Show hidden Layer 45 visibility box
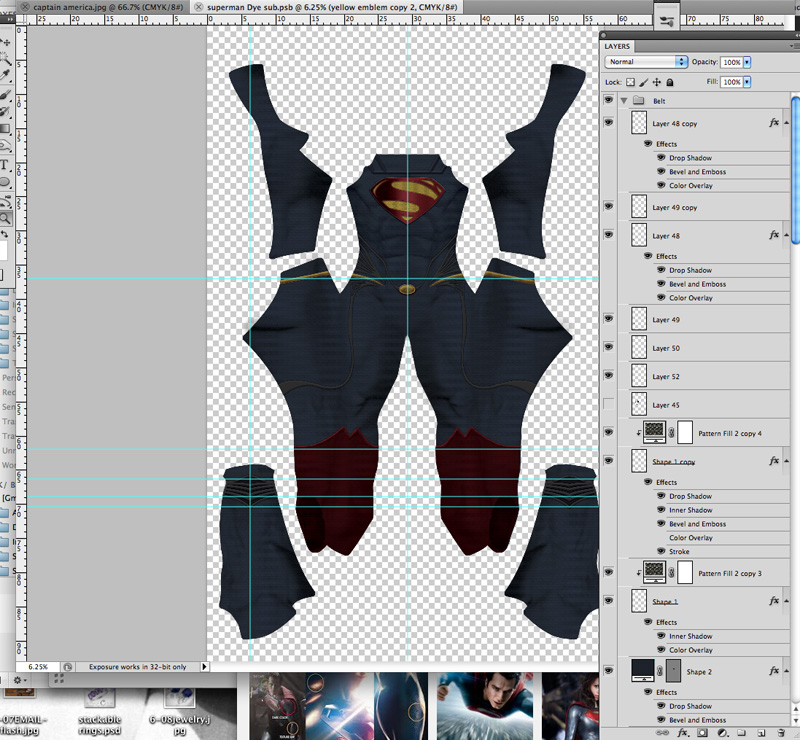 608,404
